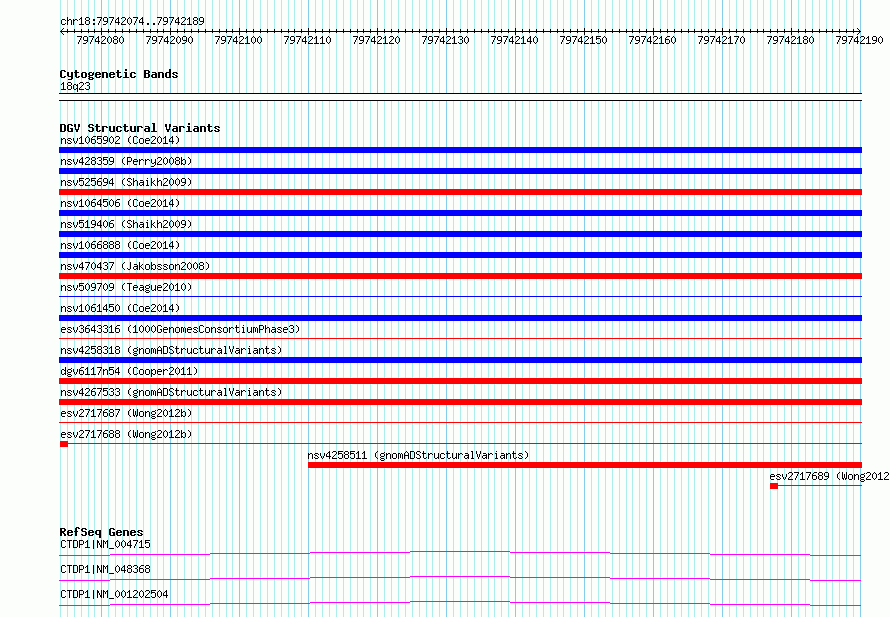Viewport: 890px width, 617px height.
Task: Click the DGV Structural Variants track title
Action: coord(140,128)
